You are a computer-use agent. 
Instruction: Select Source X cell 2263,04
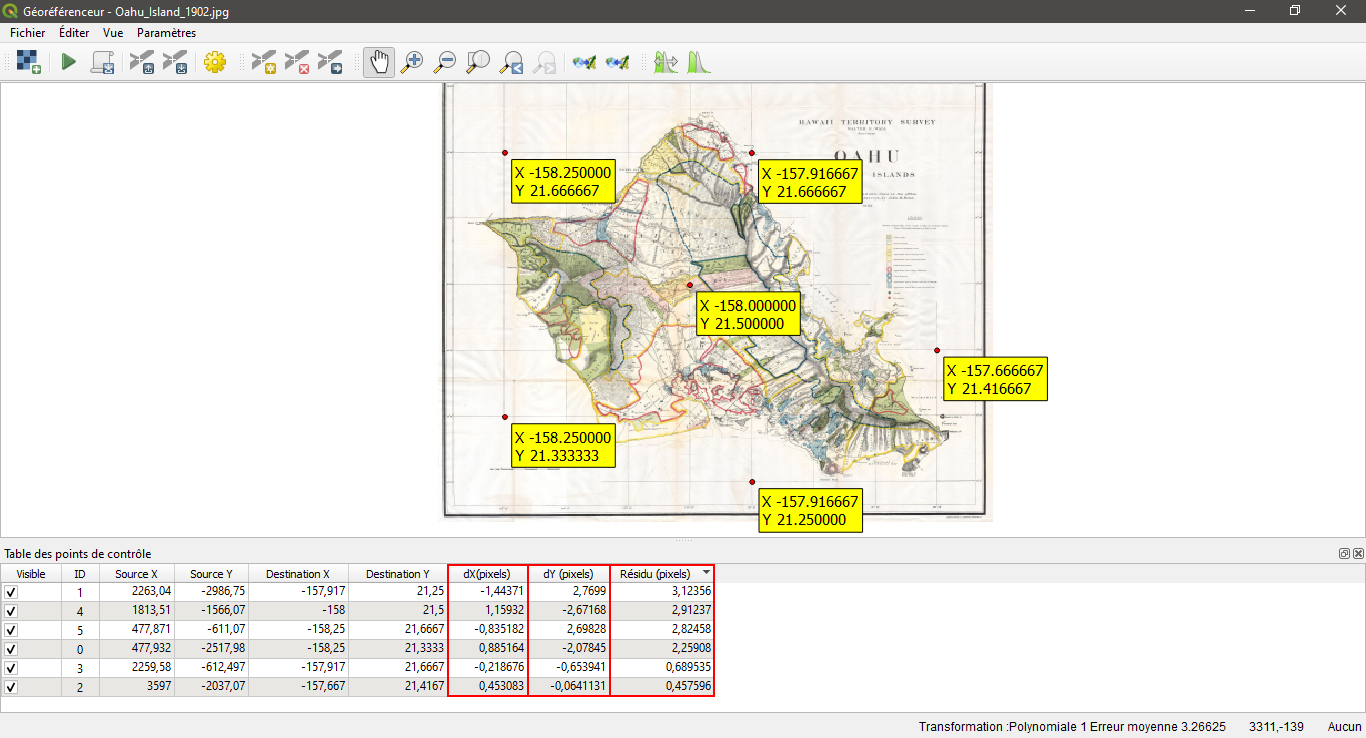tap(137, 592)
